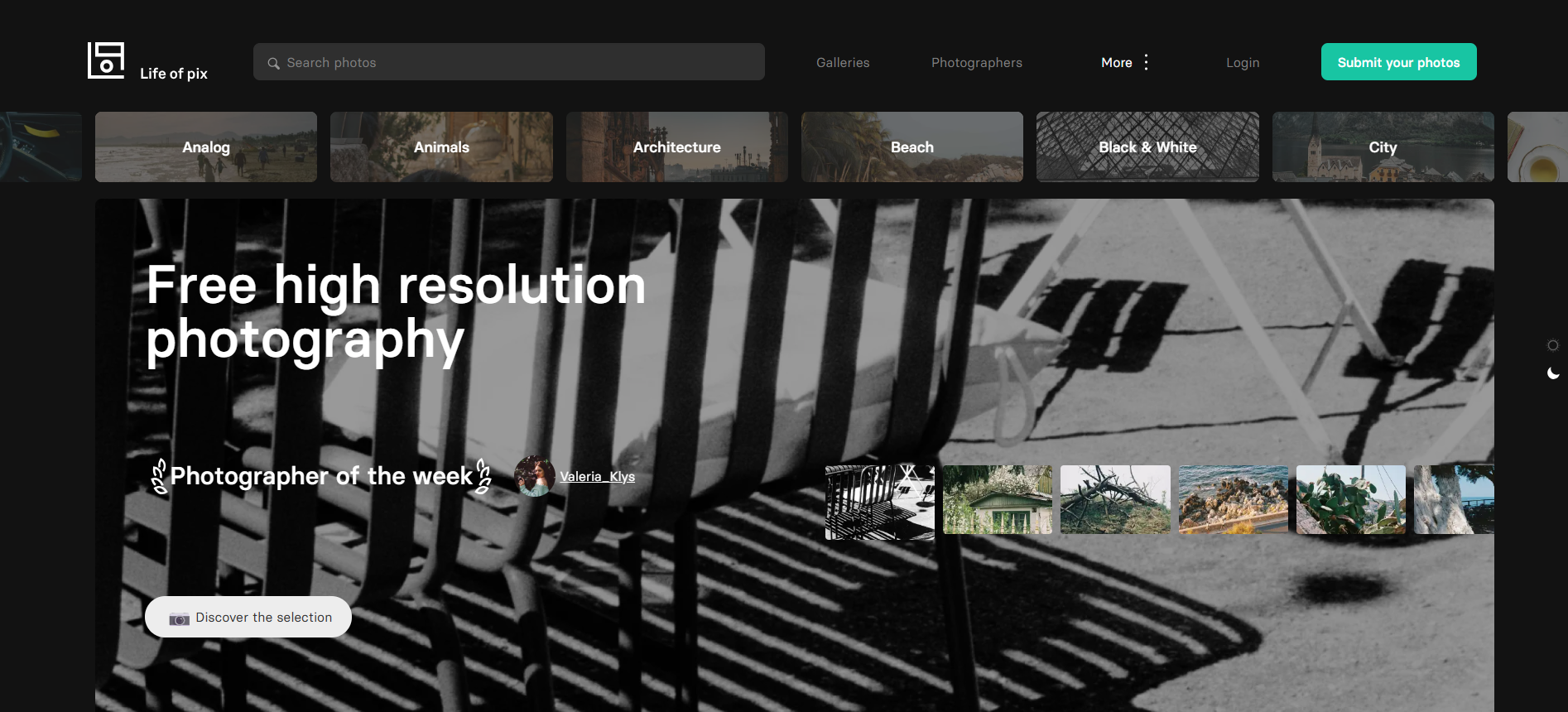Go to the Photographers page

[x=977, y=63]
